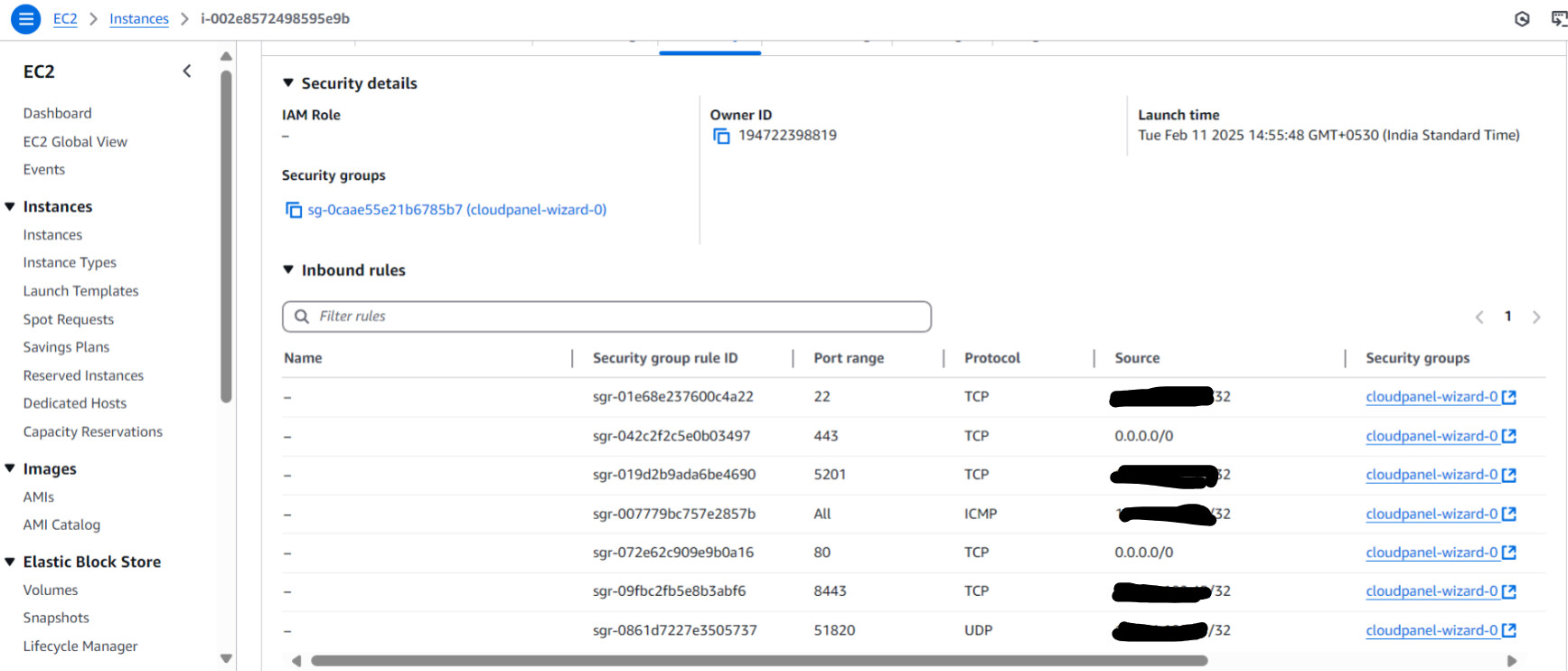Open cloudpanel-wizard-0 link in port 80 row
This screenshot has width=1568, height=671.
click(1432, 553)
